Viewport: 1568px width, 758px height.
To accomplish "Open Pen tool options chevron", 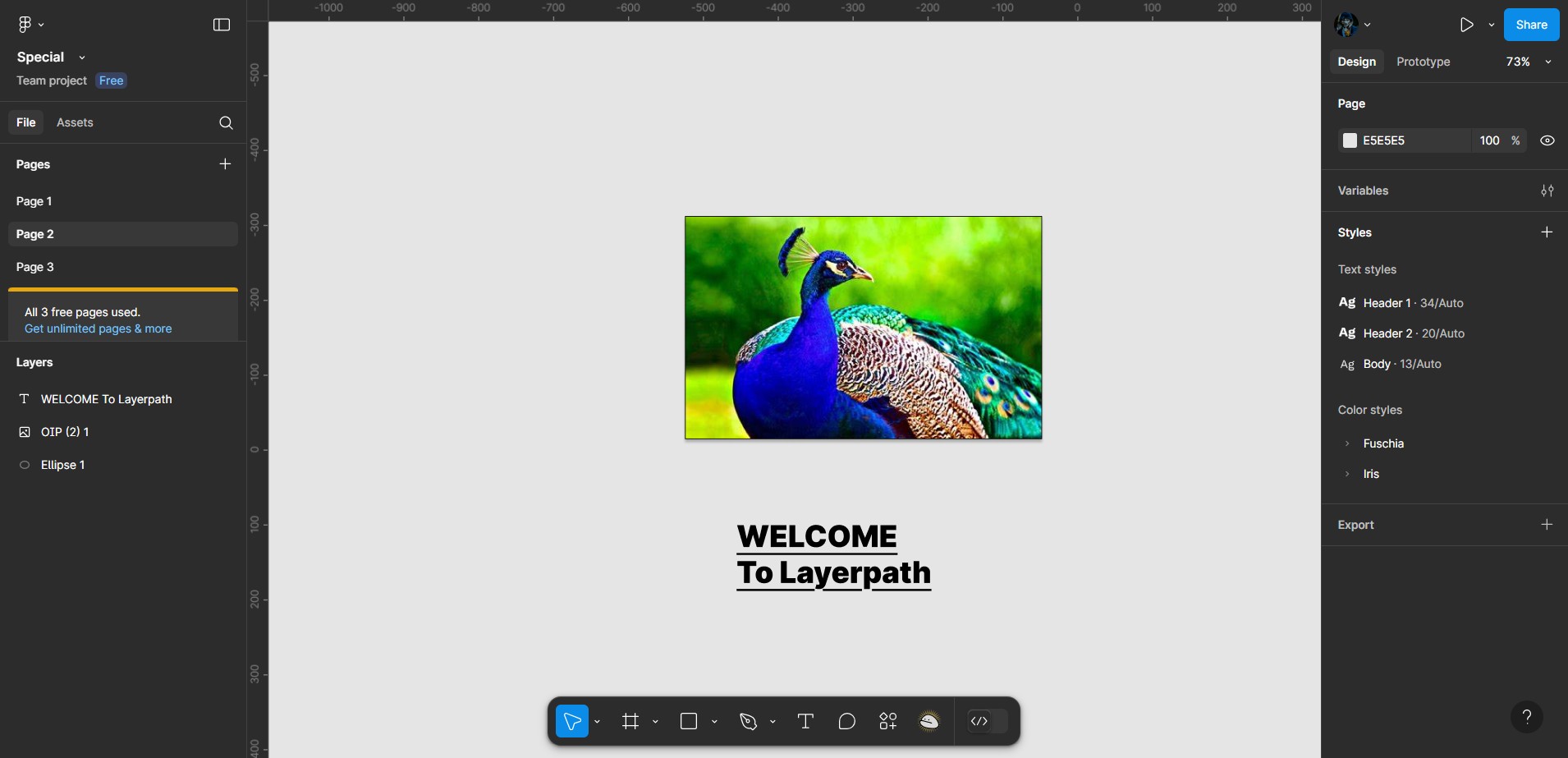I will pyautogui.click(x=773, y=722).
